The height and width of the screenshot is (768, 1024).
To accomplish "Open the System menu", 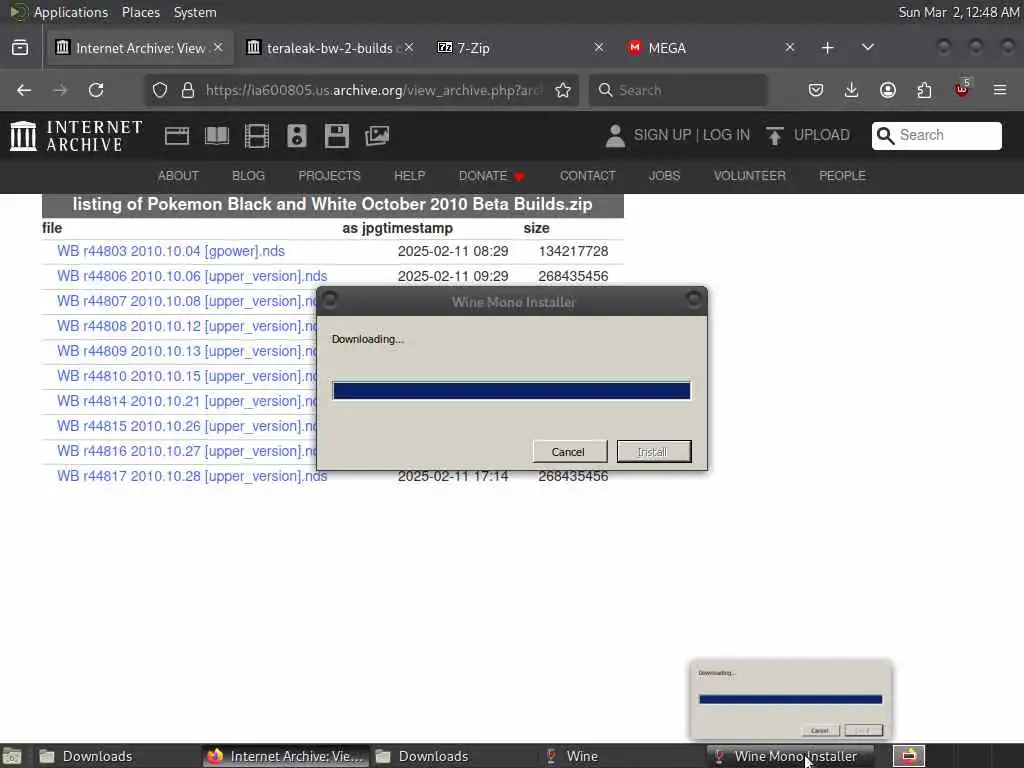I will click(195, 12).
